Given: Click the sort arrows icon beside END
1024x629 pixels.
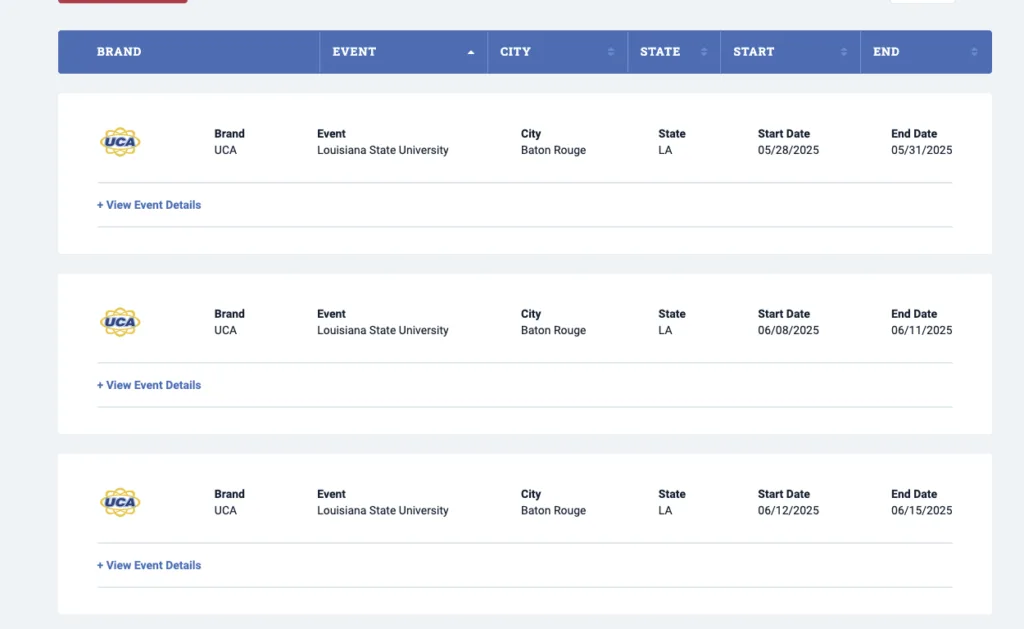Looking at the screenshot, I should click(974, 52).
